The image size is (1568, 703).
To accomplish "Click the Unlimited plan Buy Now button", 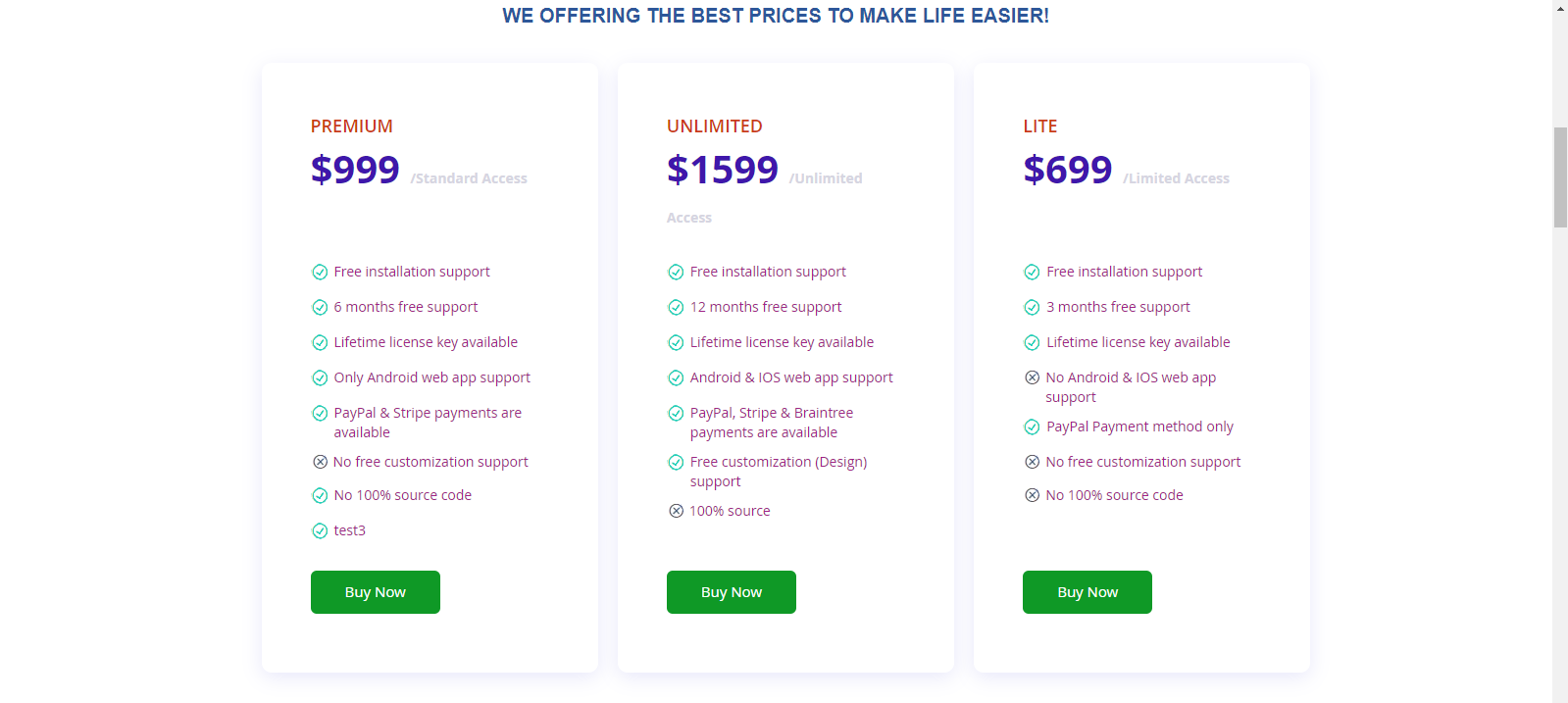I will [732, 592].
